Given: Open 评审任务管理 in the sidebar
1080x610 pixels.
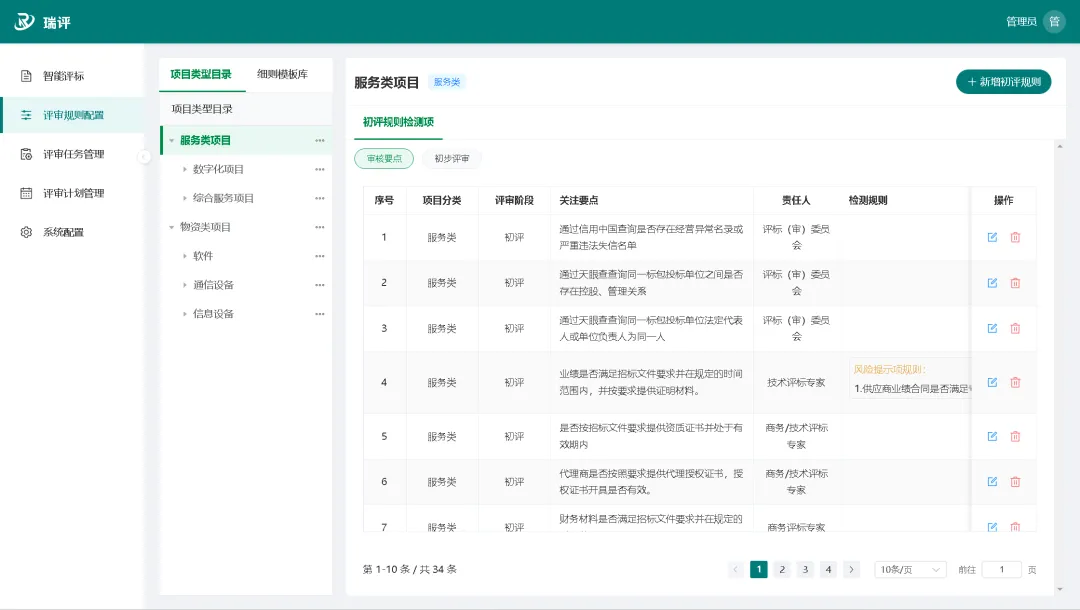Looking at the screenshot, I should click(x=72, y=154).
